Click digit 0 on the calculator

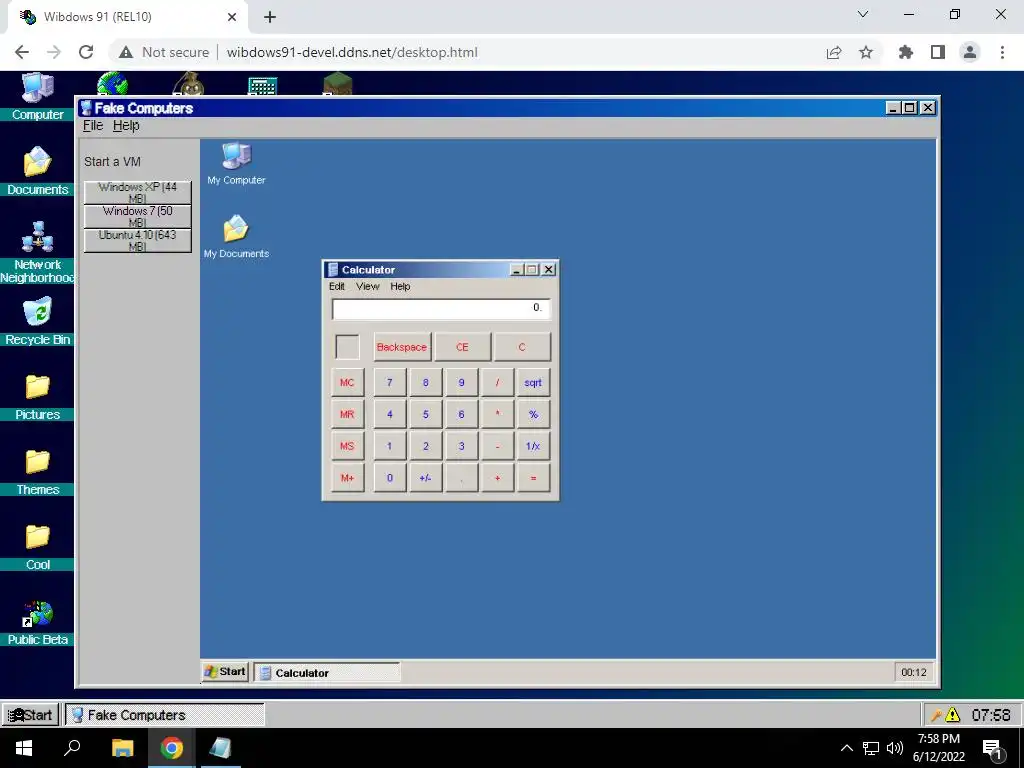coord(390,478)
